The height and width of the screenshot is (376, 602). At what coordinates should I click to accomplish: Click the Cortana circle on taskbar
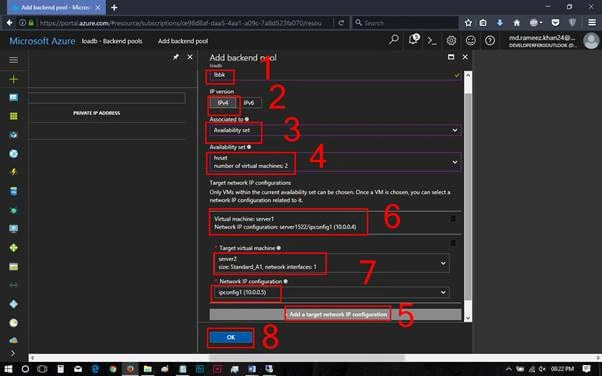pyautogui.click(x=25, y=369)
